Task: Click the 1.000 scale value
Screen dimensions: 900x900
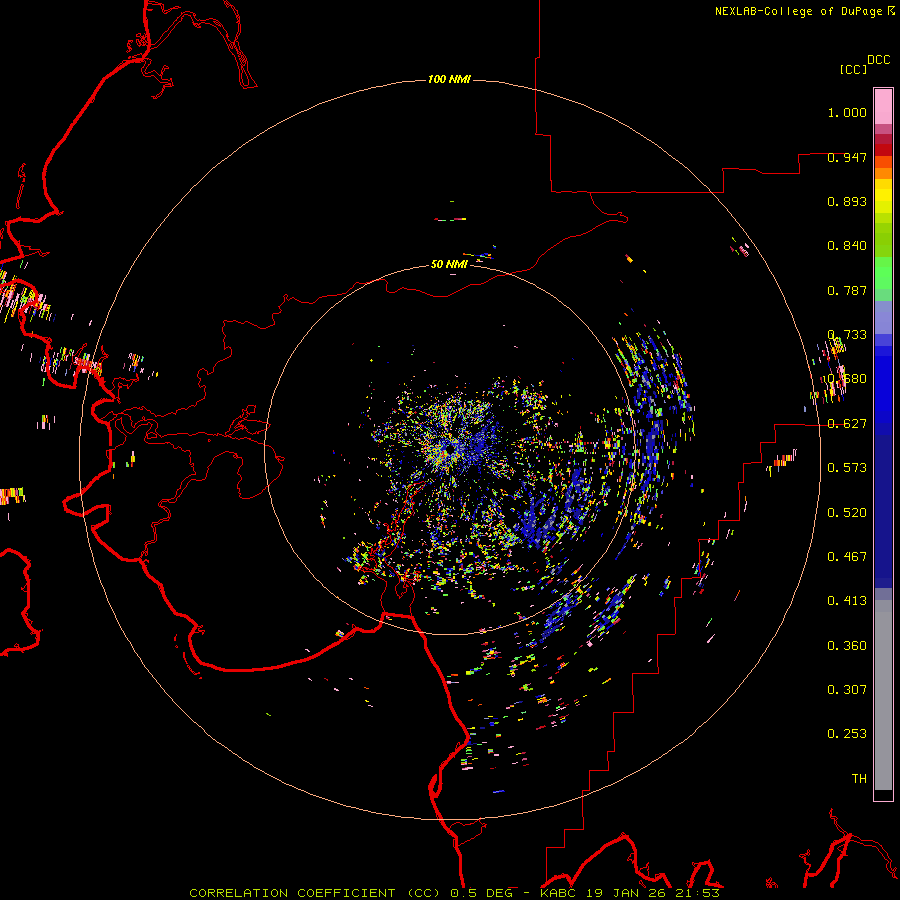Action: [847, 112]
